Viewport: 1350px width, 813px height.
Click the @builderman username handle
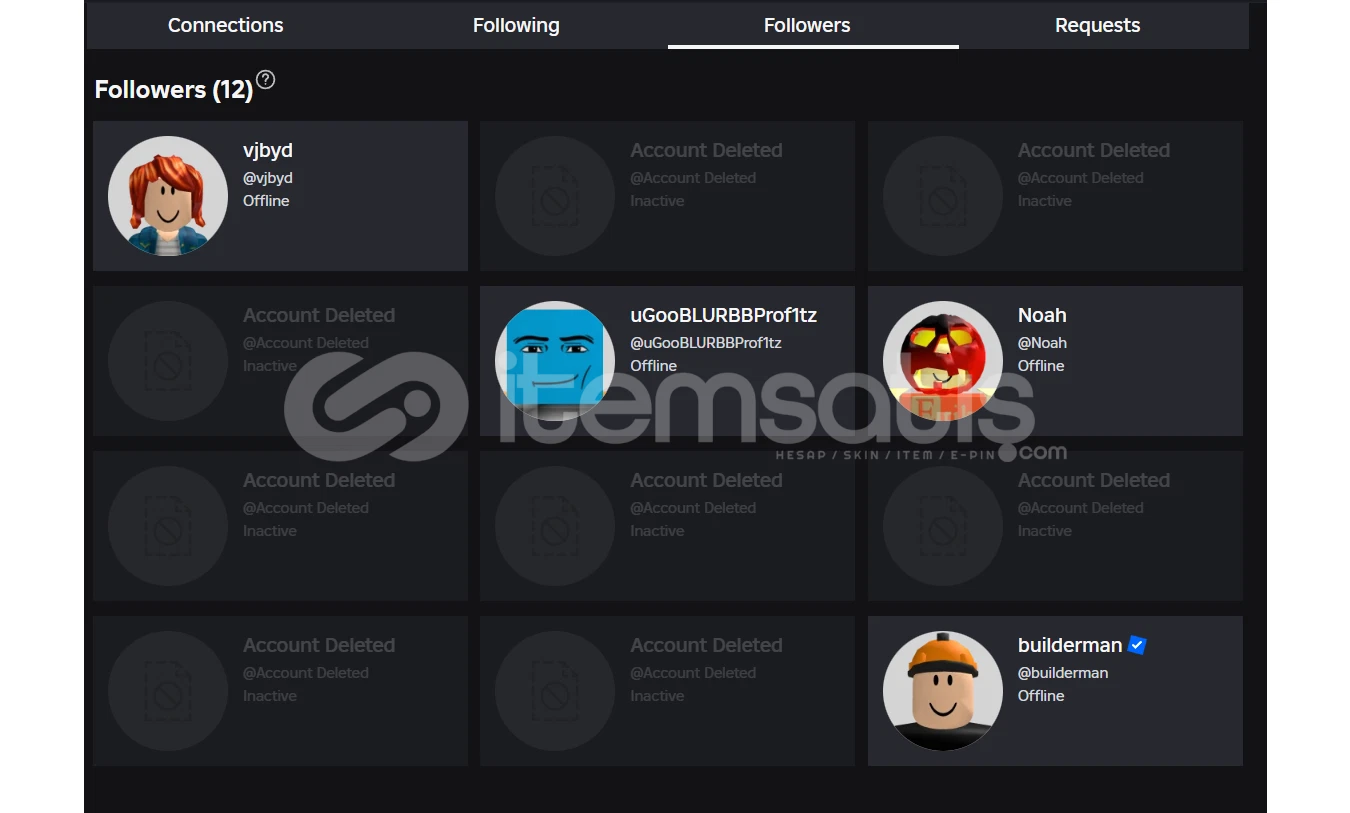[1063, 673]
